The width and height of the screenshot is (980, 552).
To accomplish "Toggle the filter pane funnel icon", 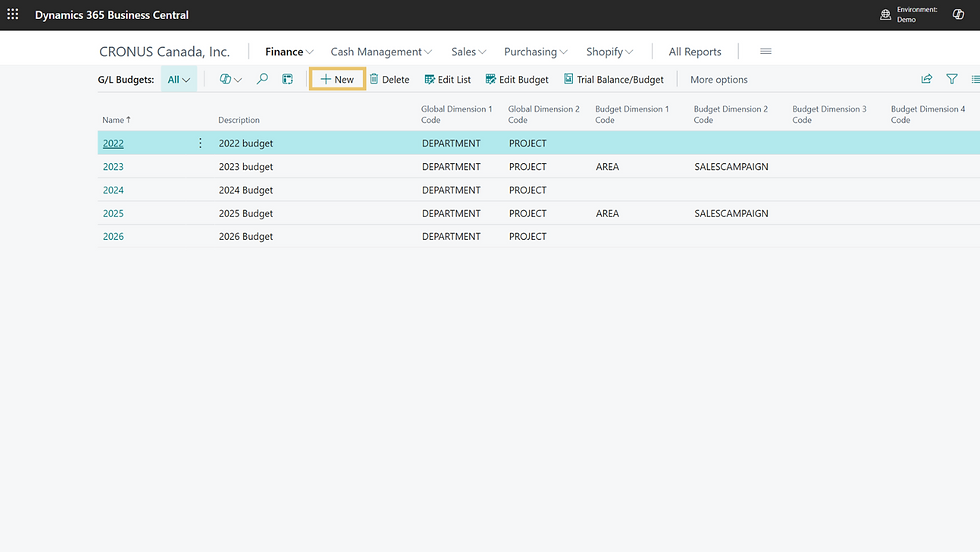I will [951, 79].
